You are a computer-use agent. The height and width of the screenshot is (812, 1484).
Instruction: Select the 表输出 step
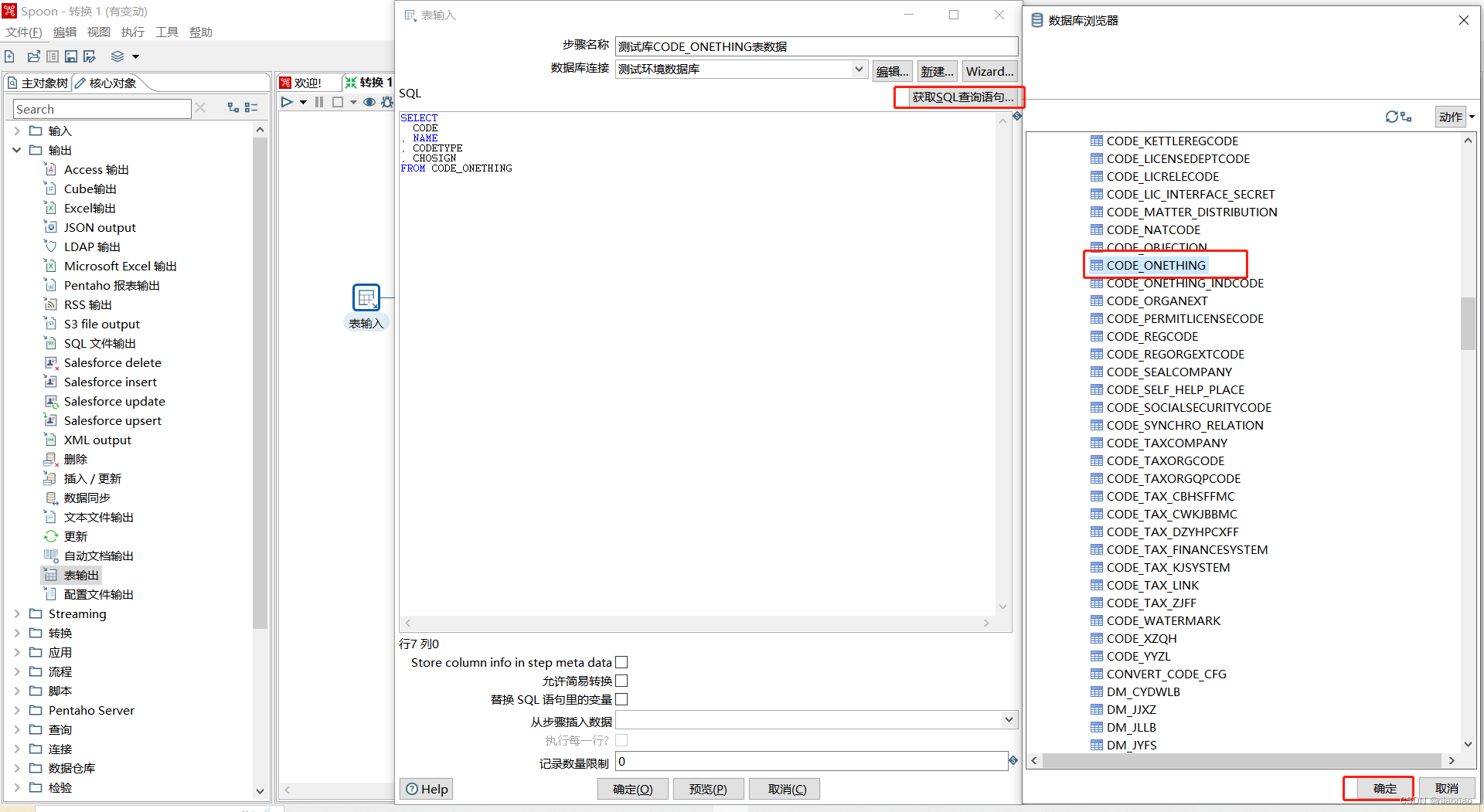pos(81,575)
